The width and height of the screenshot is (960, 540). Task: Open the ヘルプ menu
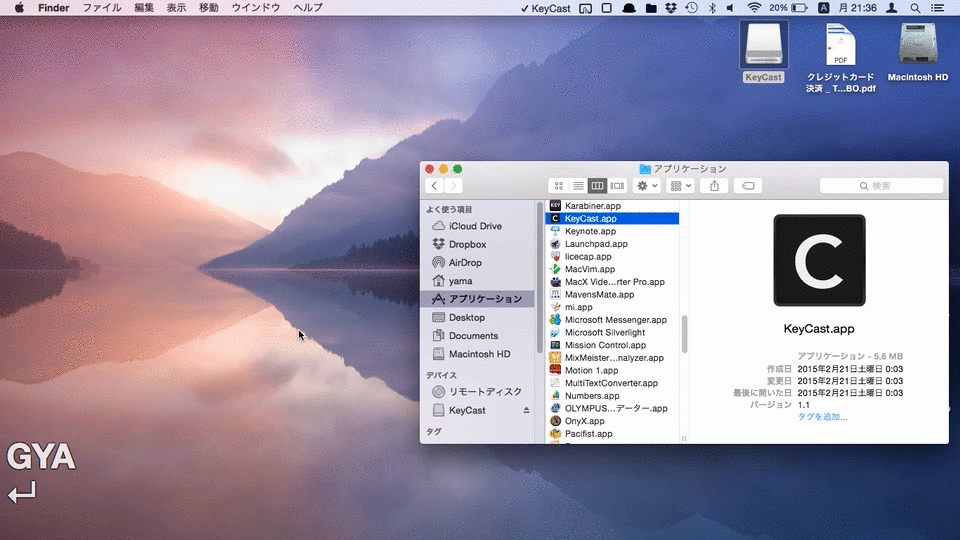pyautogui.click(x=308, y=8)
